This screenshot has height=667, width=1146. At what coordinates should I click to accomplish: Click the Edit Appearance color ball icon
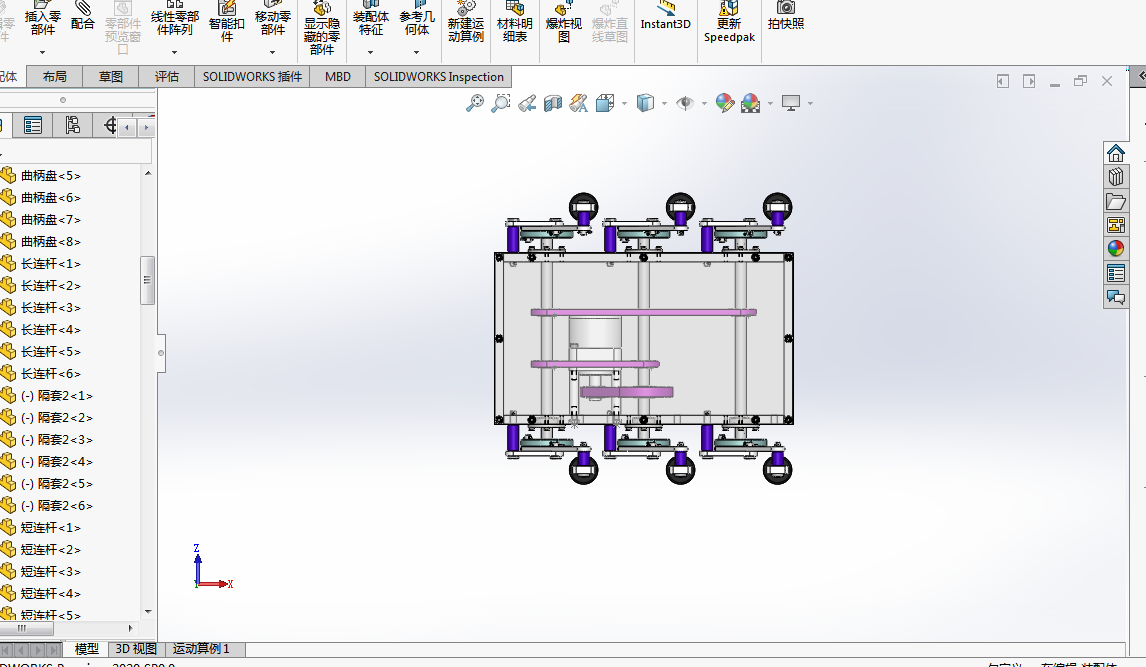pos(725,103)
